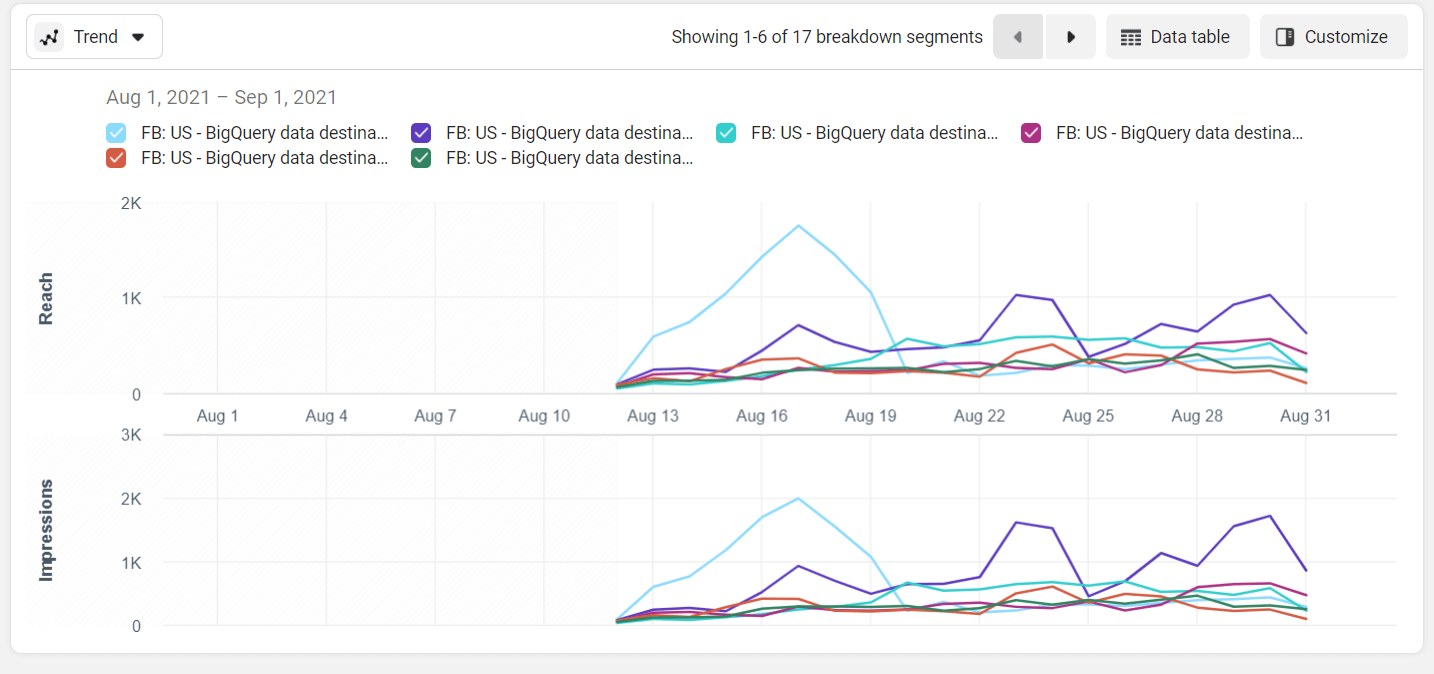This screenshot has width=1434, height=674.
Task: Uncheck the light blue segment checkbox
Action: (116, 132)
